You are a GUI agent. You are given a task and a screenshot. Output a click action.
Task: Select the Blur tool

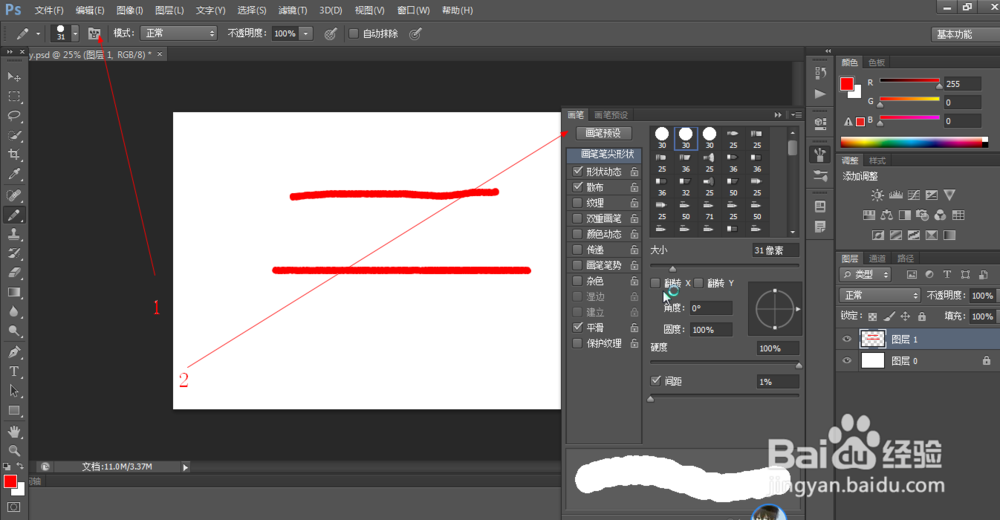14,312
